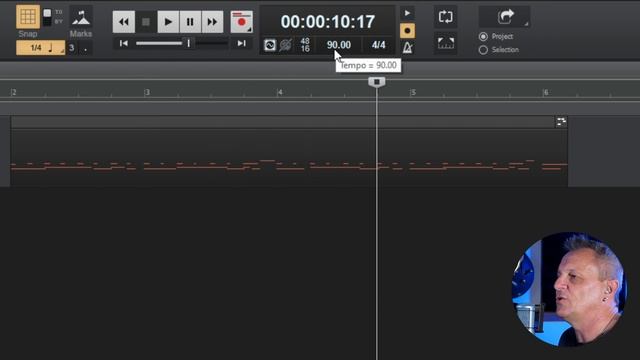Open metronome settings icon
Viewport: 640px width, 360px height.
(x=407, y=48)
